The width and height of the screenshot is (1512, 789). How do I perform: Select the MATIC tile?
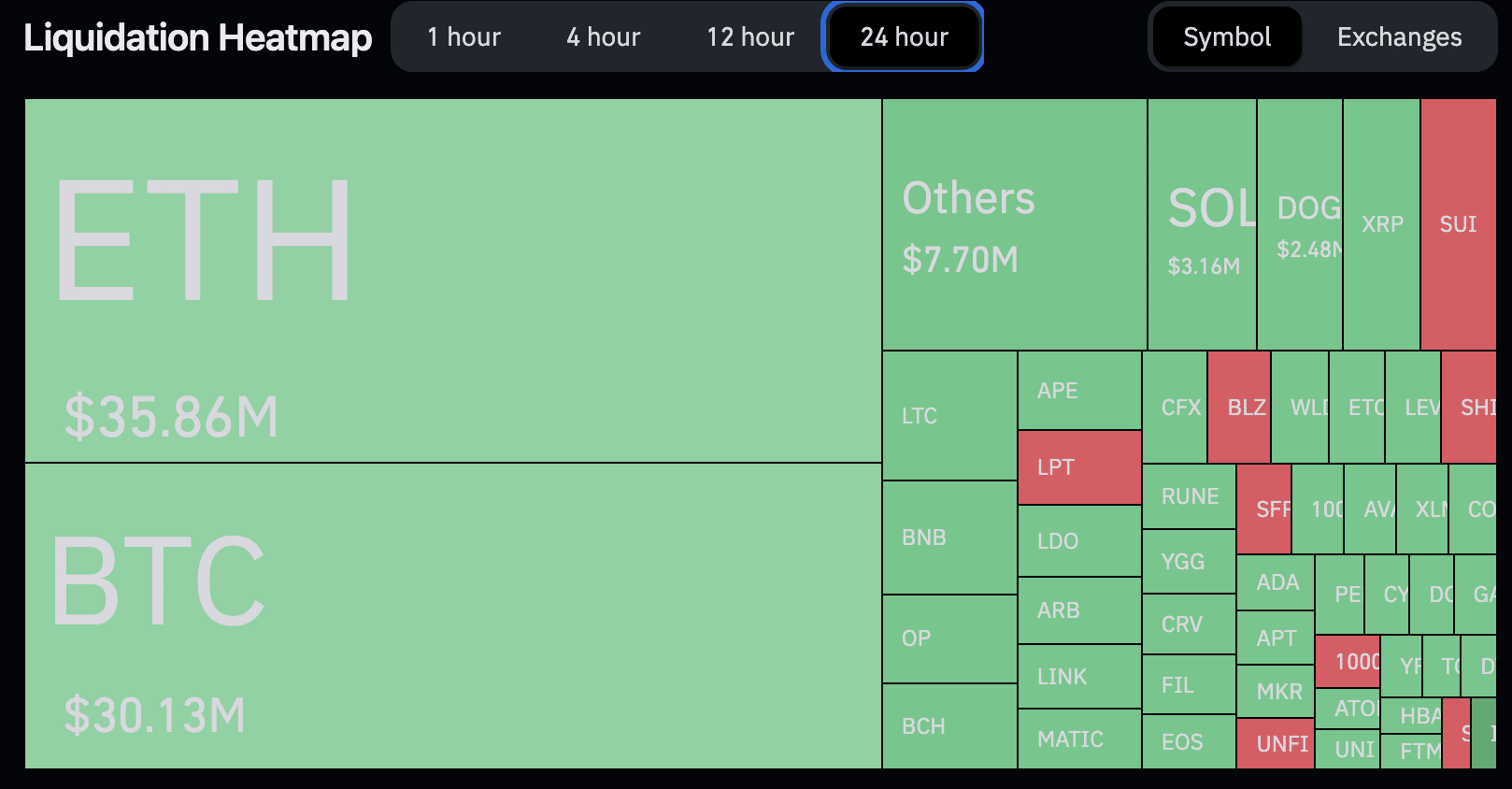click(1078, 739)
